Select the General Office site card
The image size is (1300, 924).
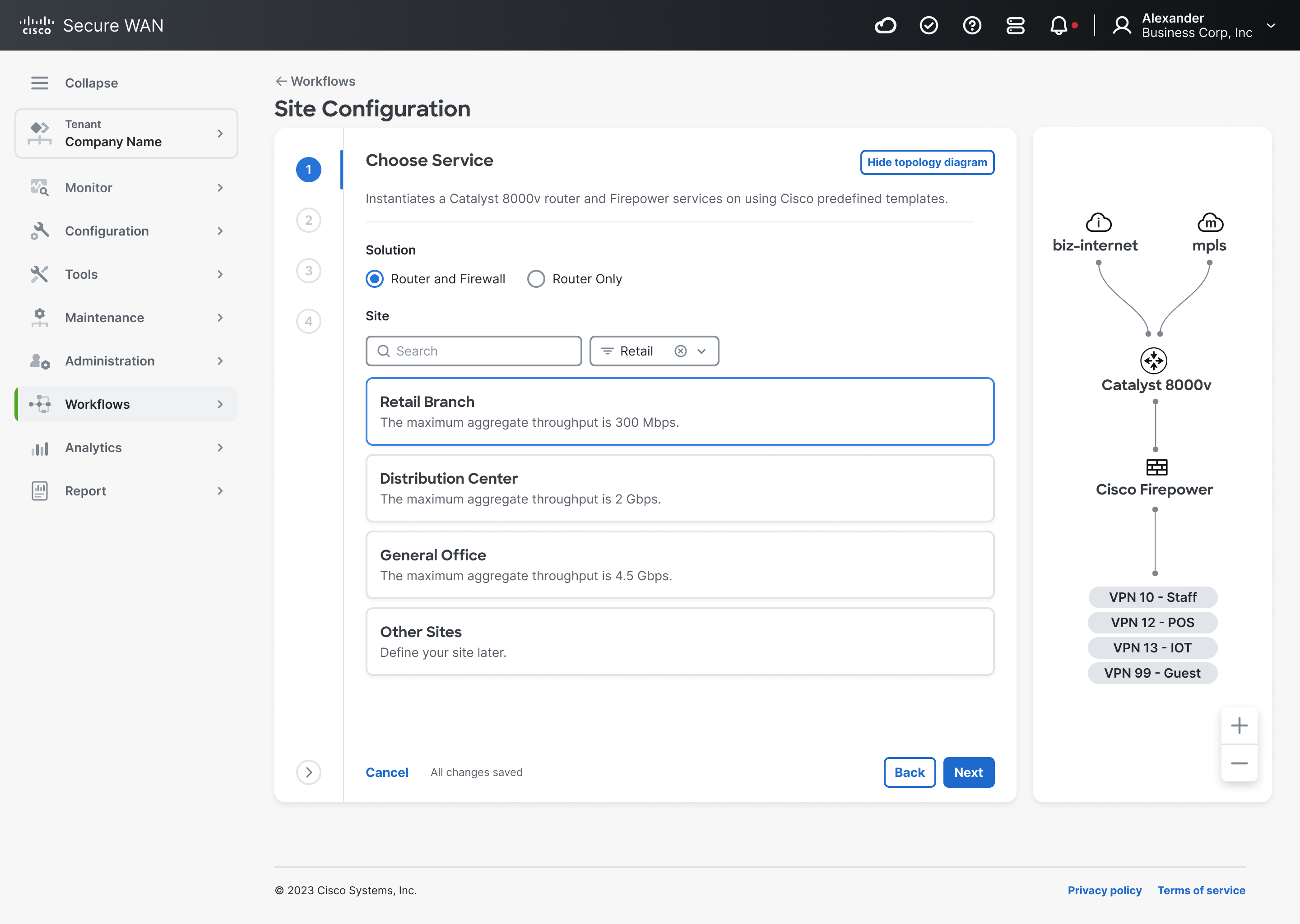click(680, 565)
